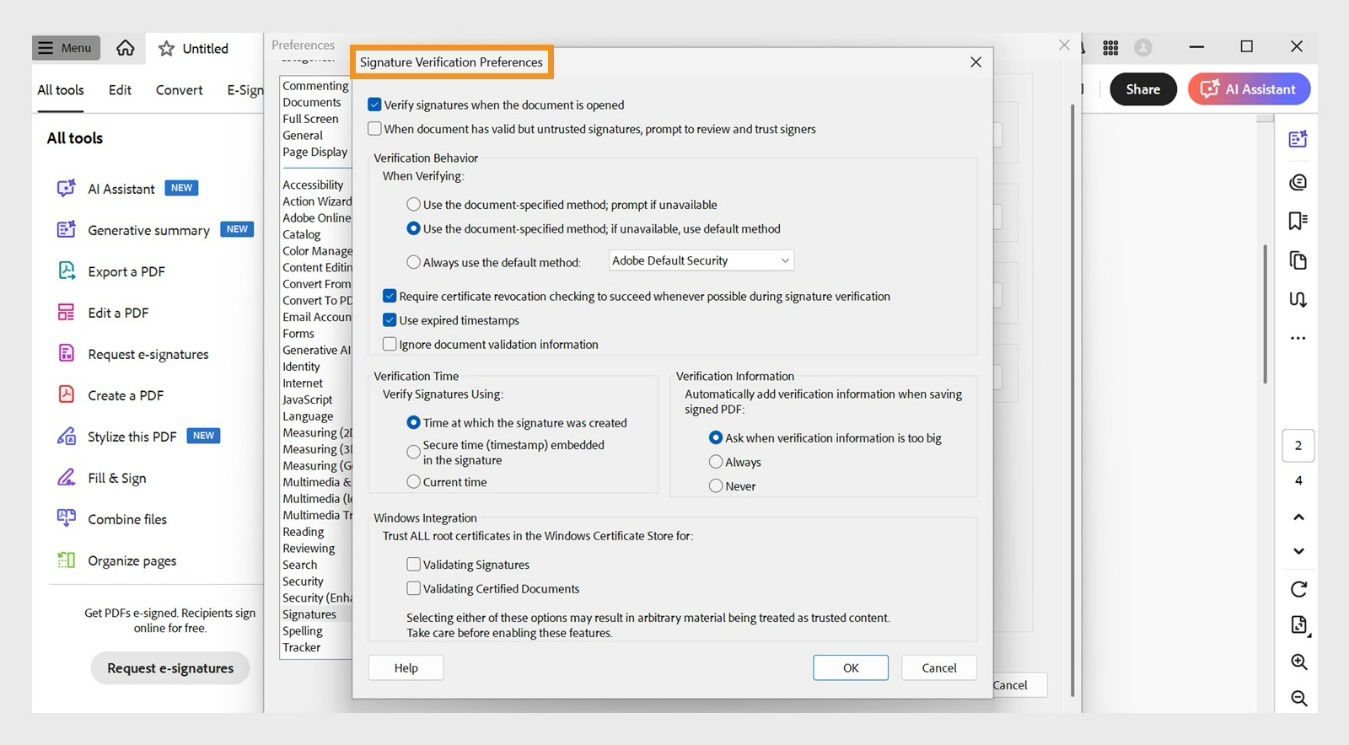Switch to the Convert tab

tap(178, 89)
